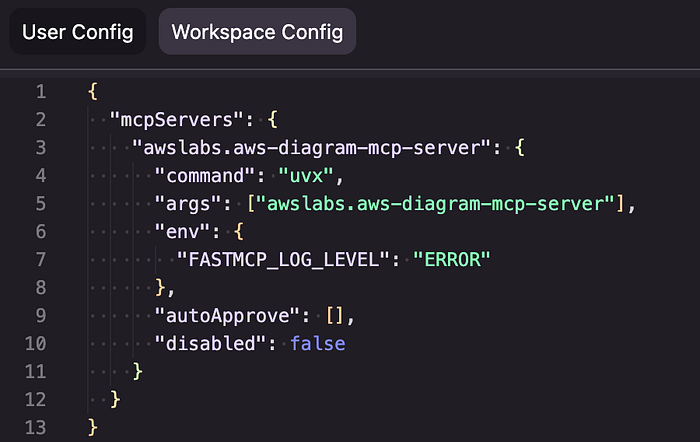Click the closing brace on line 13

[92, 427]
